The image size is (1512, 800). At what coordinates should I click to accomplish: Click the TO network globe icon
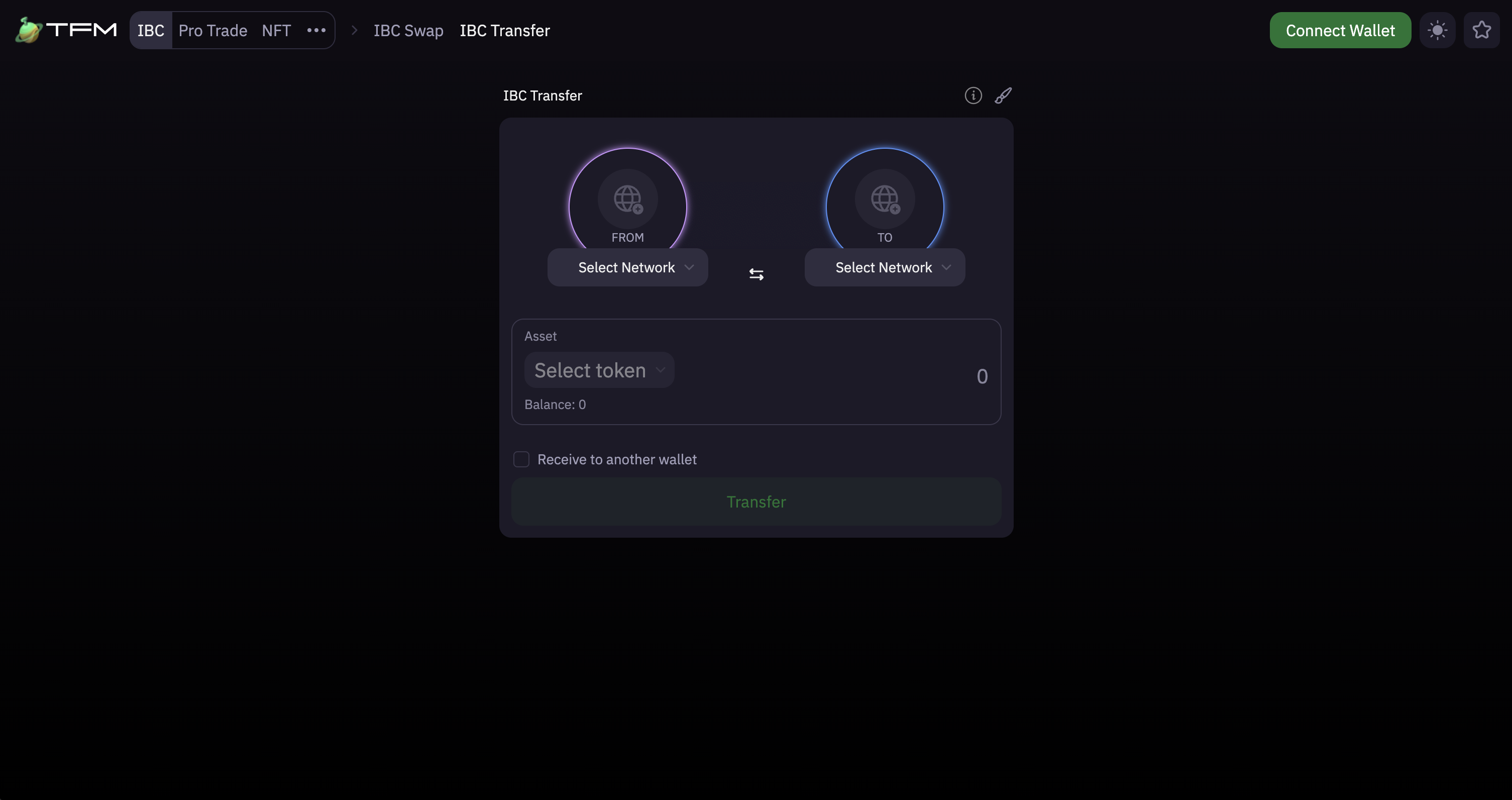pyautogui.click(x=885, y=199)
